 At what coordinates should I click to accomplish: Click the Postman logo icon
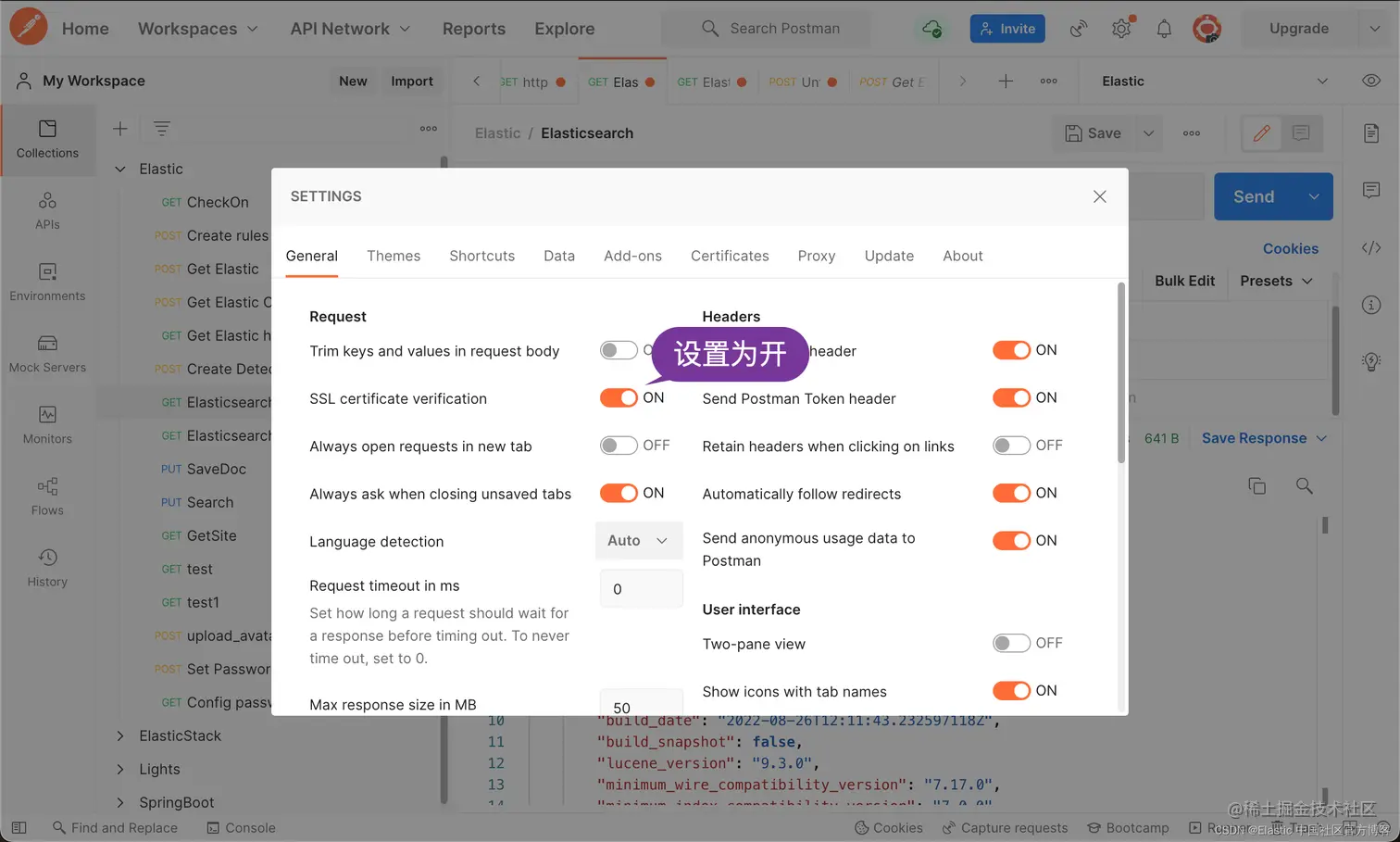(29, 27)
